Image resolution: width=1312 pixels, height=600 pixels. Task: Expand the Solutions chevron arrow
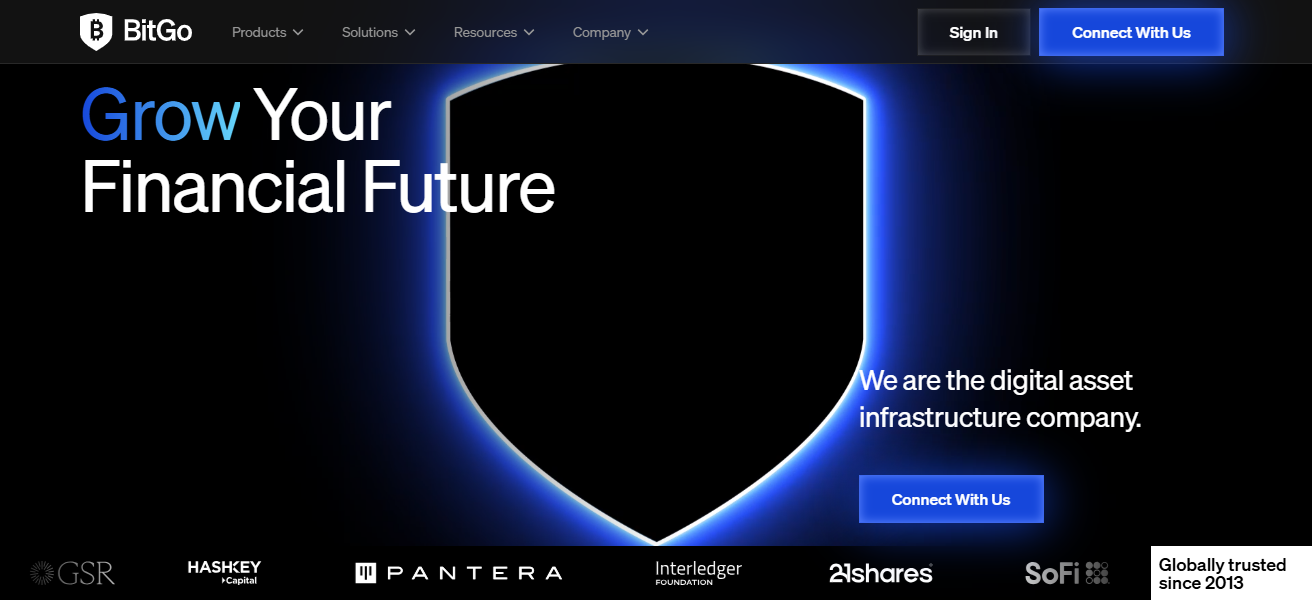click(410, 33)
